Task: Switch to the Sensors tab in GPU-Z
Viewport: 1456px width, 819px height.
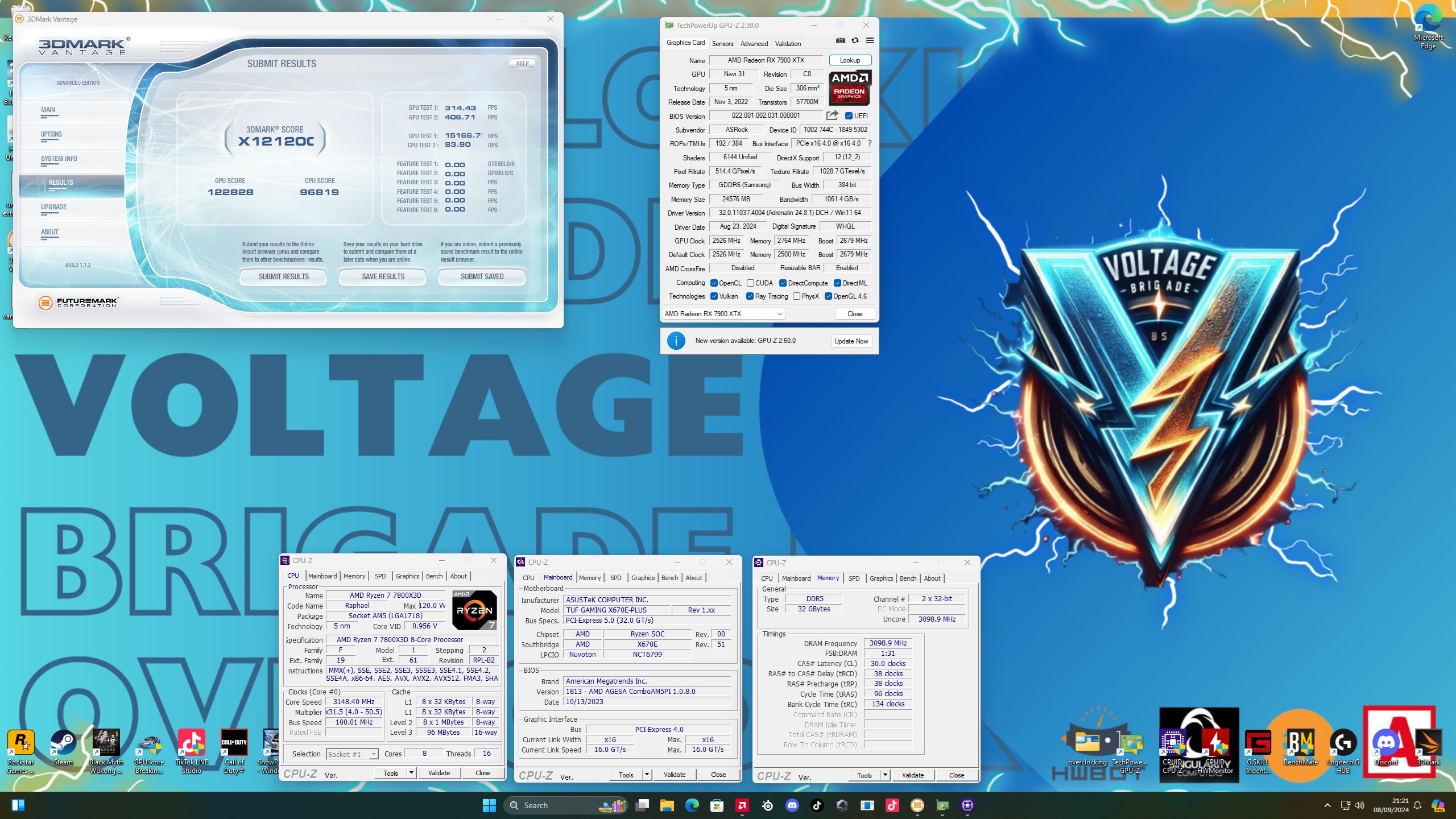Action: point(722,43)
